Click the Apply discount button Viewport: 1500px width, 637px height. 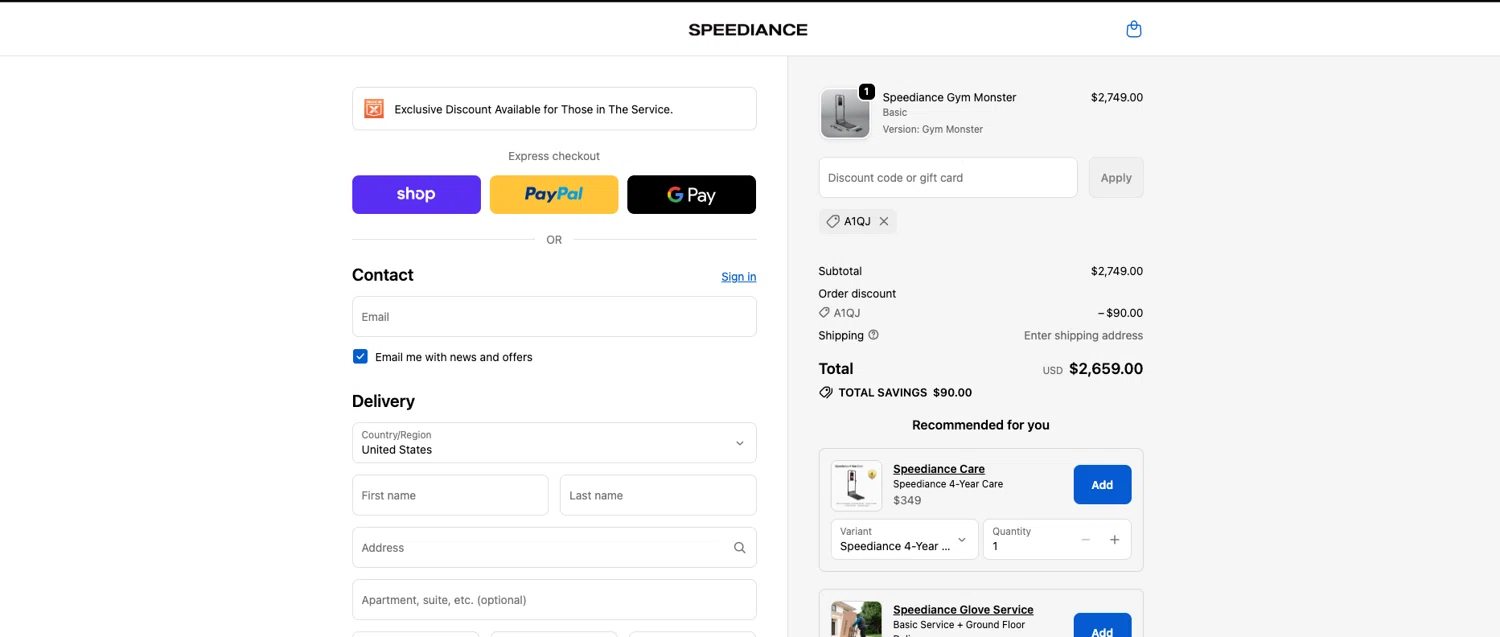point(1116,177)
